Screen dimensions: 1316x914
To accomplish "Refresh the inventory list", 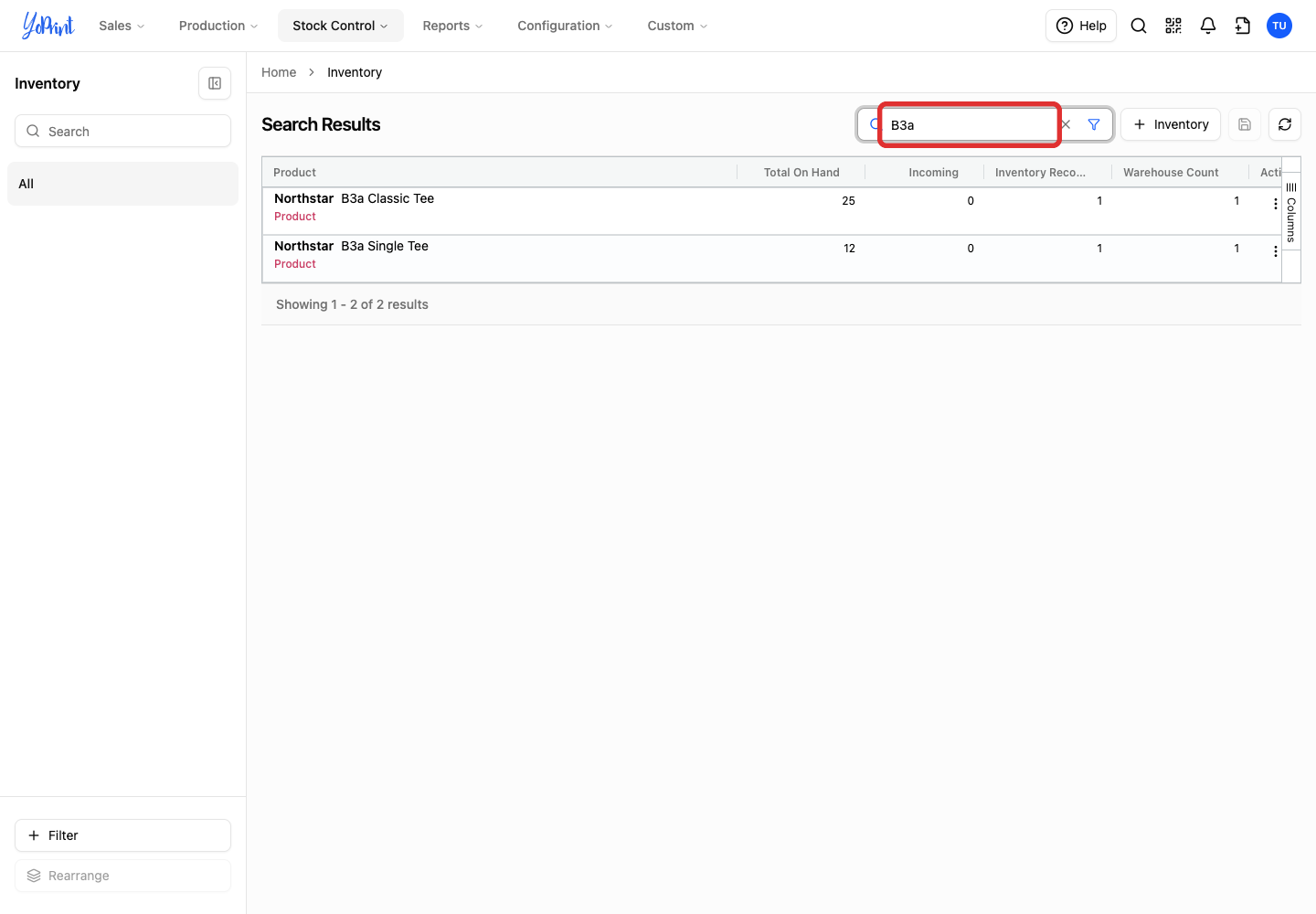I will 1285,124.
